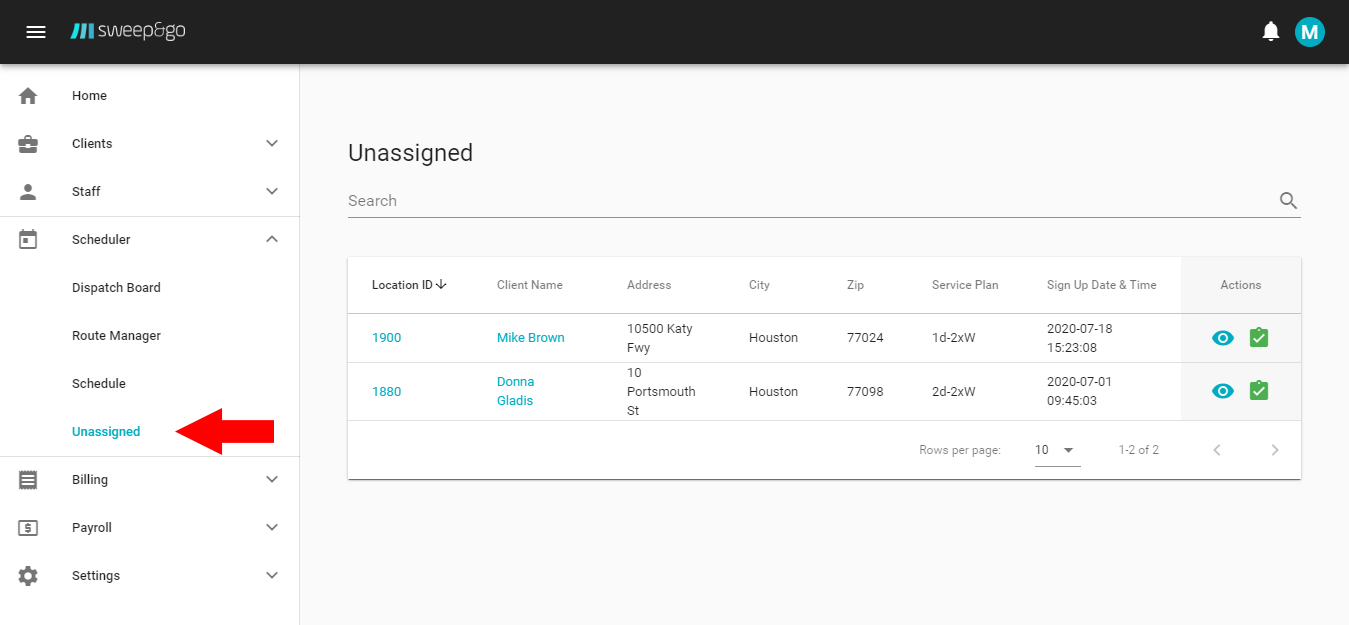Go to the next page arrow
This screenshot has height=625, width=1349.
[1274, 450]
